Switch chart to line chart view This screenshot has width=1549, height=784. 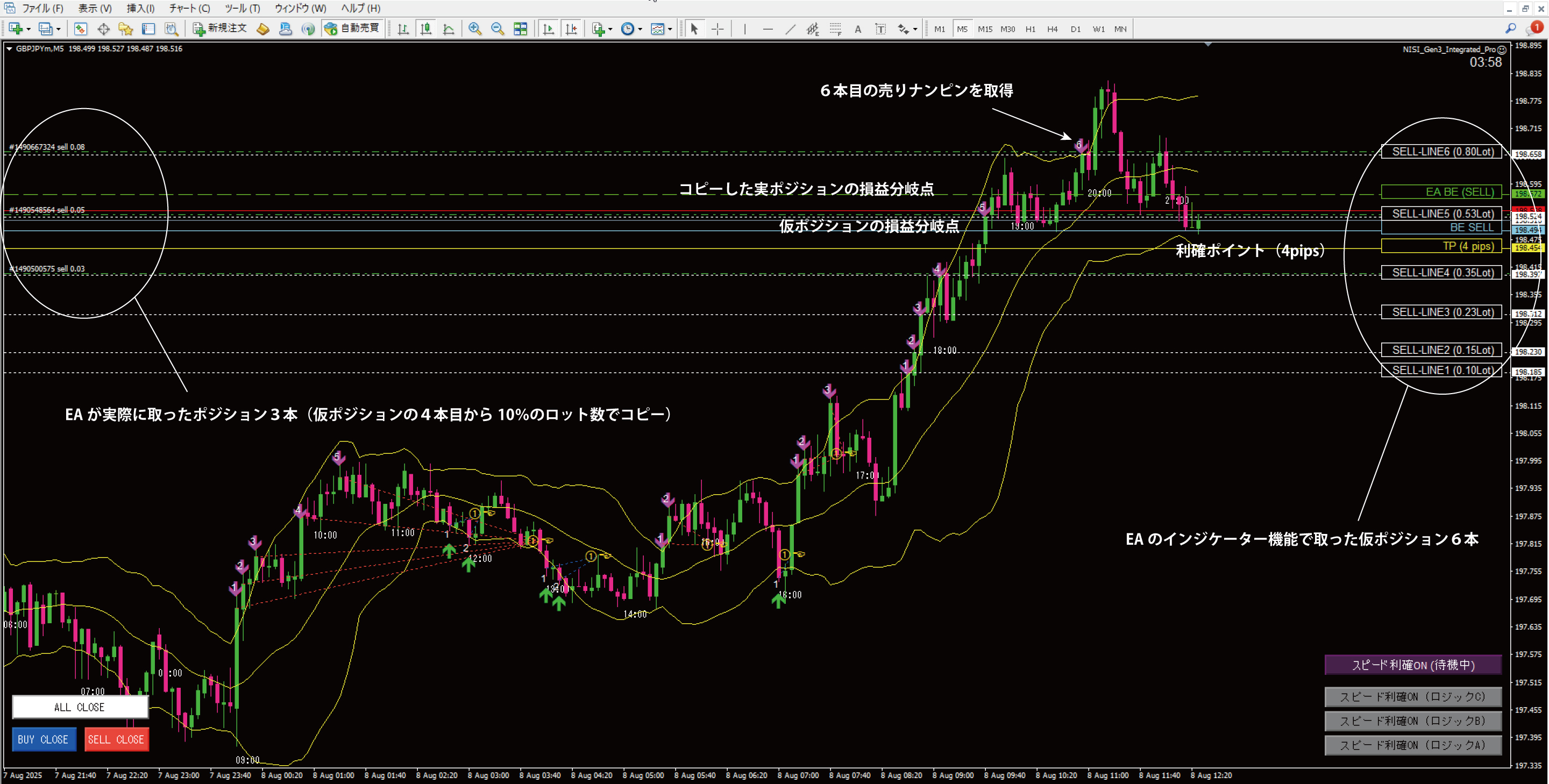coord(449,29)
